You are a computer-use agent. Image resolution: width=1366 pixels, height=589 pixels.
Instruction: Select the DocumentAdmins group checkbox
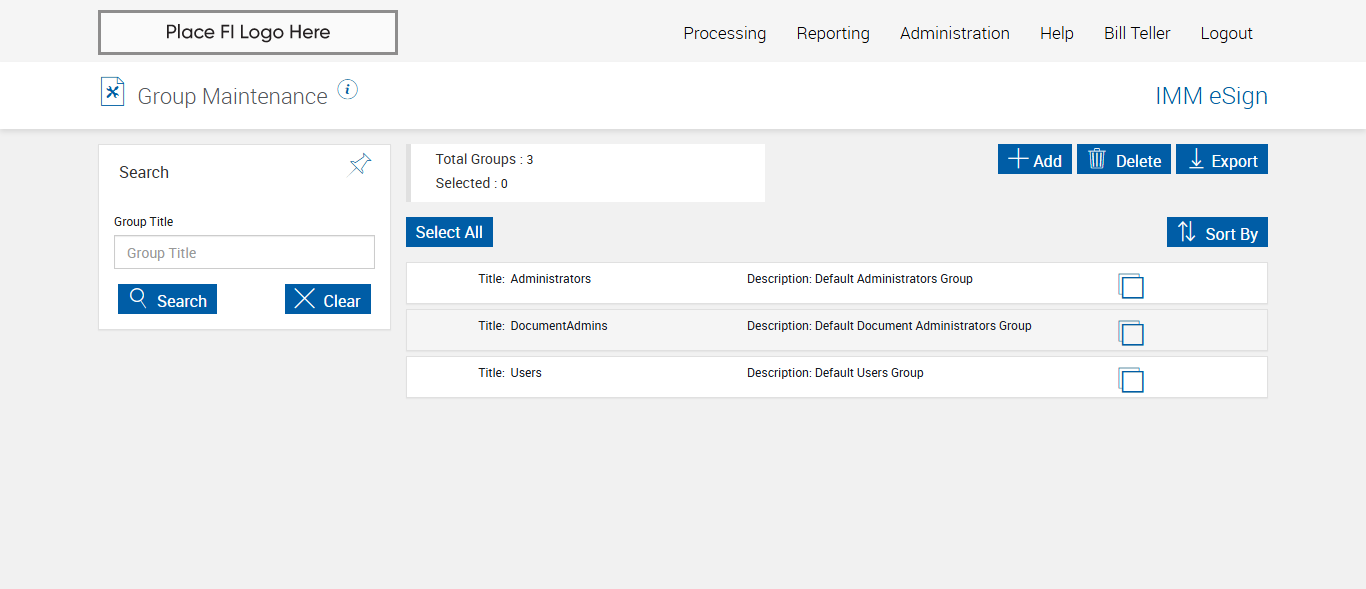click(x=1132, y=335)
